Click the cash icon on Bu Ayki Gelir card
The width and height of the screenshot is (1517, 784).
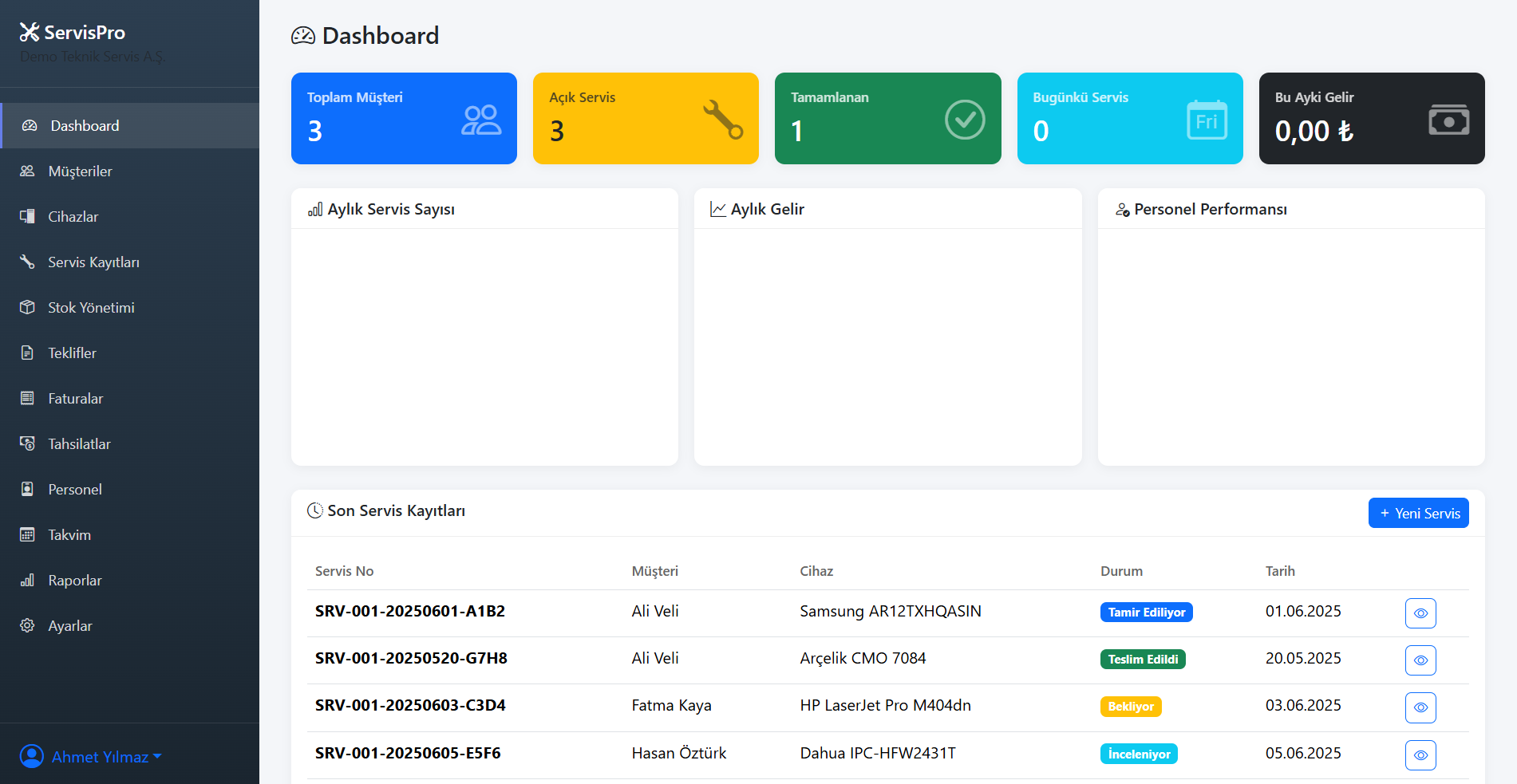1448,120
